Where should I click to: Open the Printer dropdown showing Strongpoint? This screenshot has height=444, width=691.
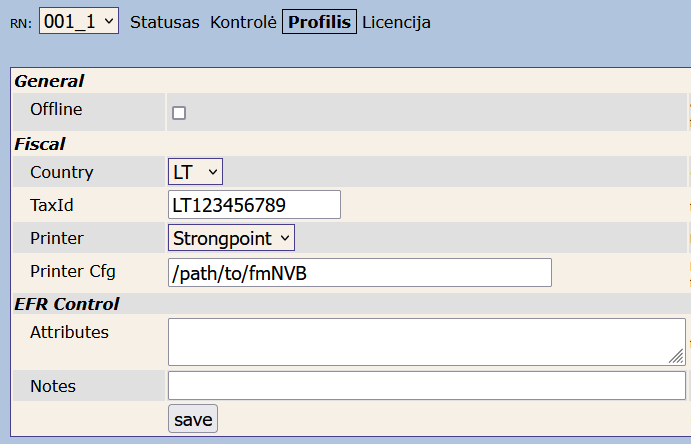click(x=232, y=238)
